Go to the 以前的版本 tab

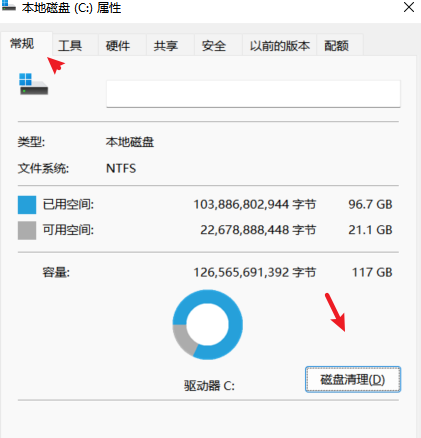(280, 46)
